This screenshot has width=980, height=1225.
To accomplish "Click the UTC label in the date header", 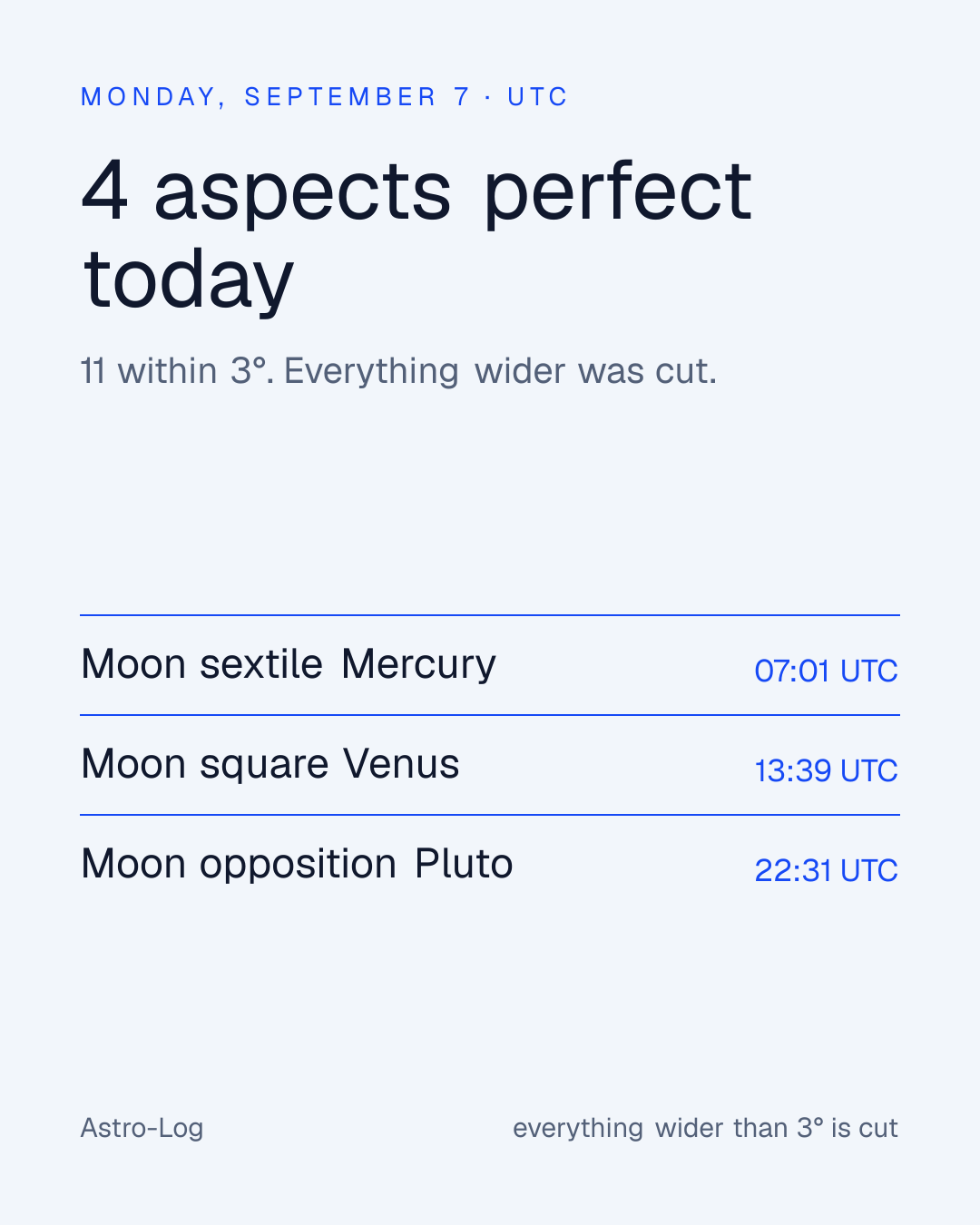I will [x=537, y=97].
